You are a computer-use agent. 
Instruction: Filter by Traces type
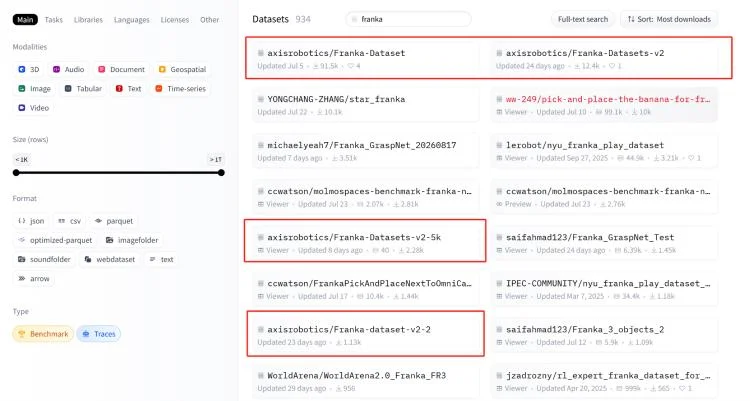(99, 334)
